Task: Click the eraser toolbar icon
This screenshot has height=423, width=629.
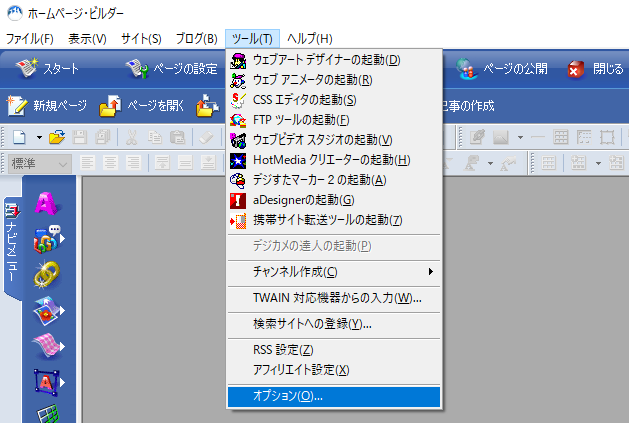Action: 206,137
